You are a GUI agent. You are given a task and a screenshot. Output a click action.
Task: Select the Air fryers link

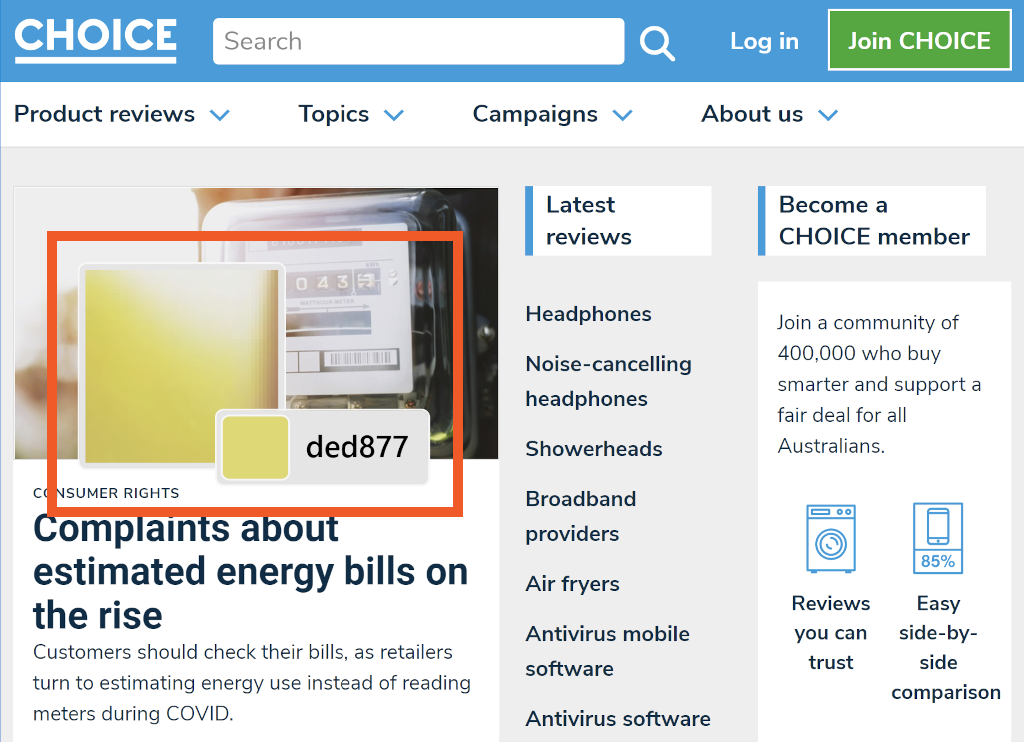pyautogui.click(x=572, y=584)
